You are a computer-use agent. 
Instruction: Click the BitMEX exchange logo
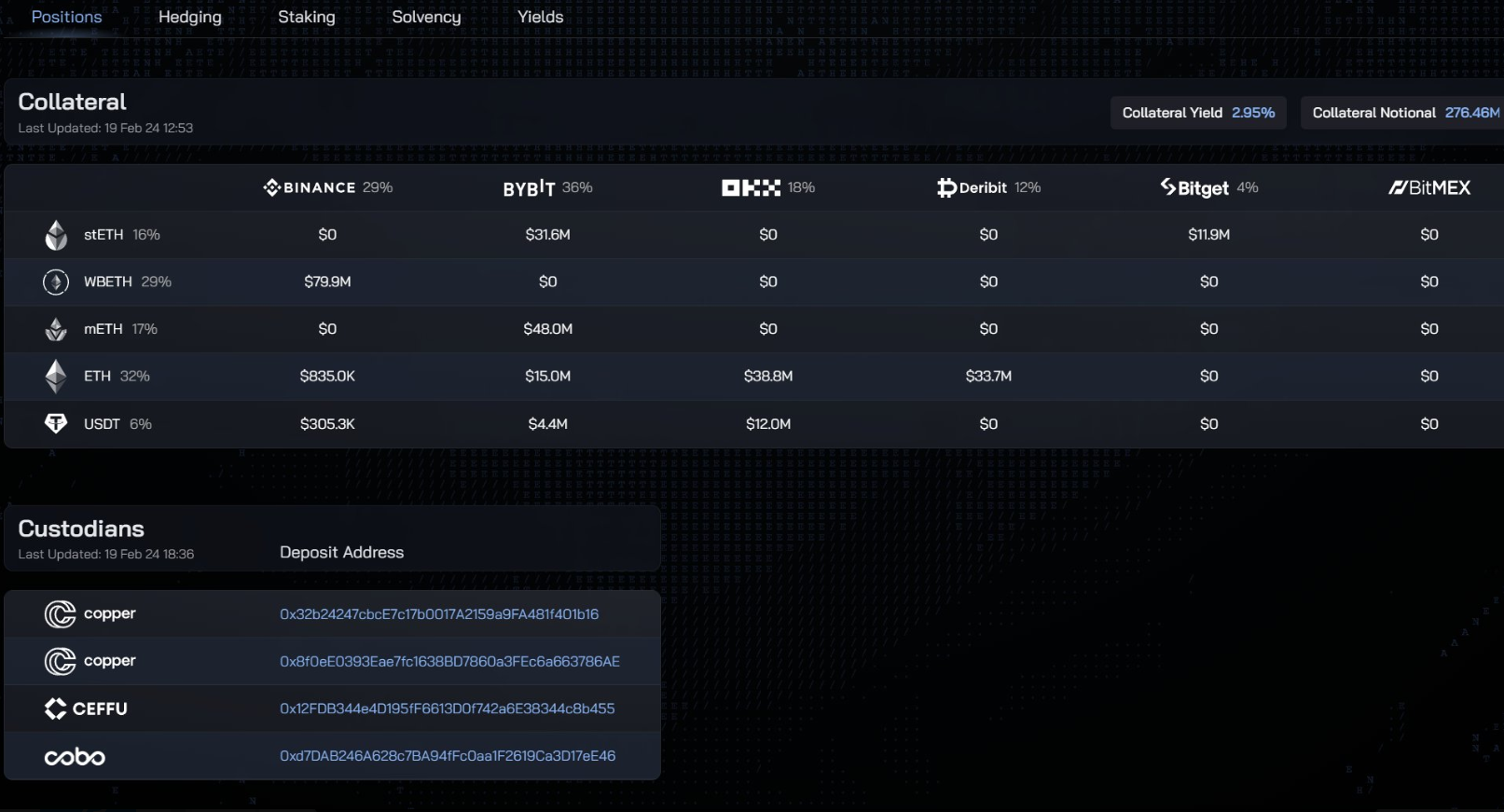click(1429, 188)
